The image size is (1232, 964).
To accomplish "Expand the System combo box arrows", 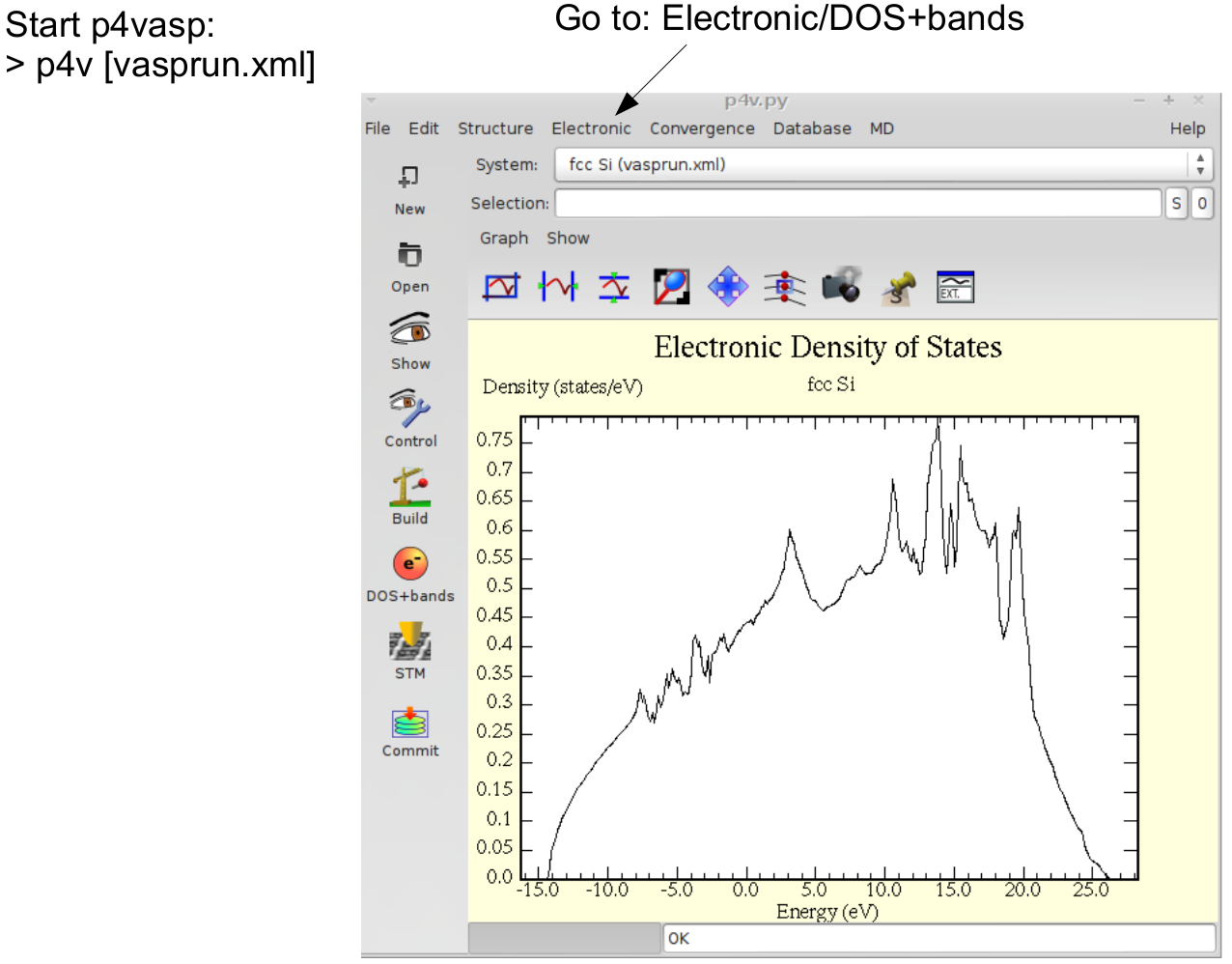I will (1199, 165).
